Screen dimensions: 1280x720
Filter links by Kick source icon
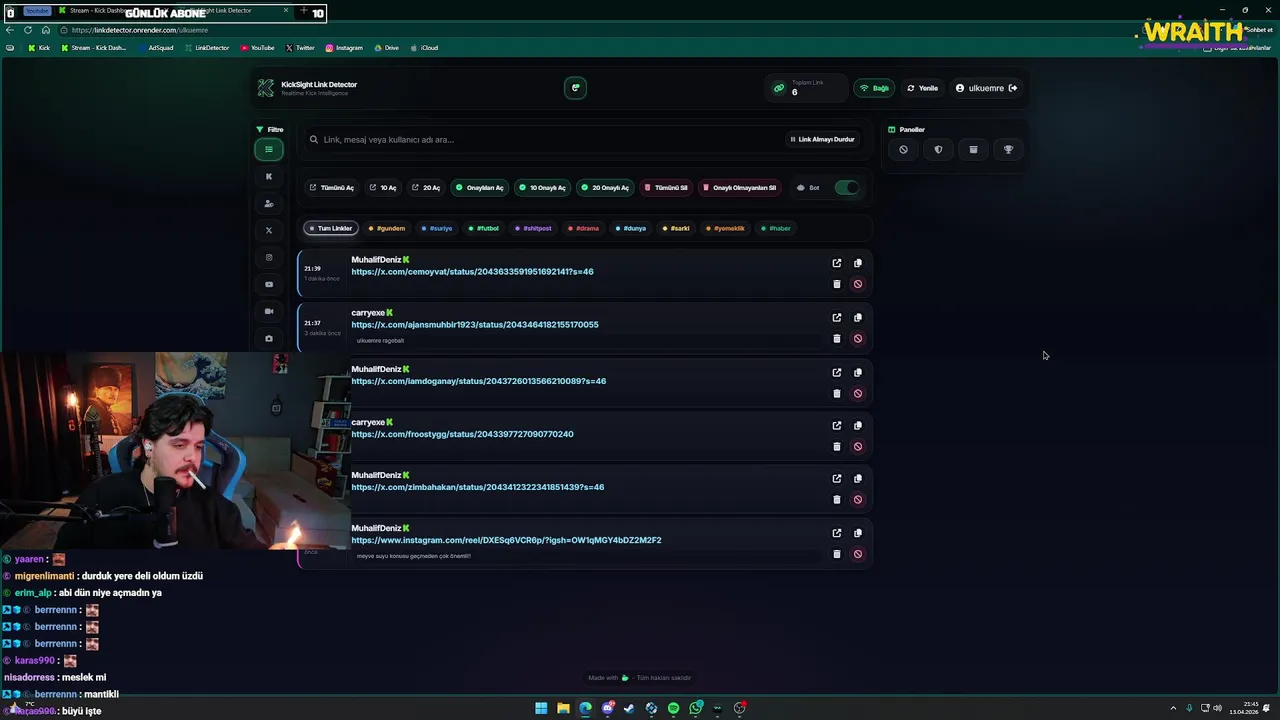(268, 176)
